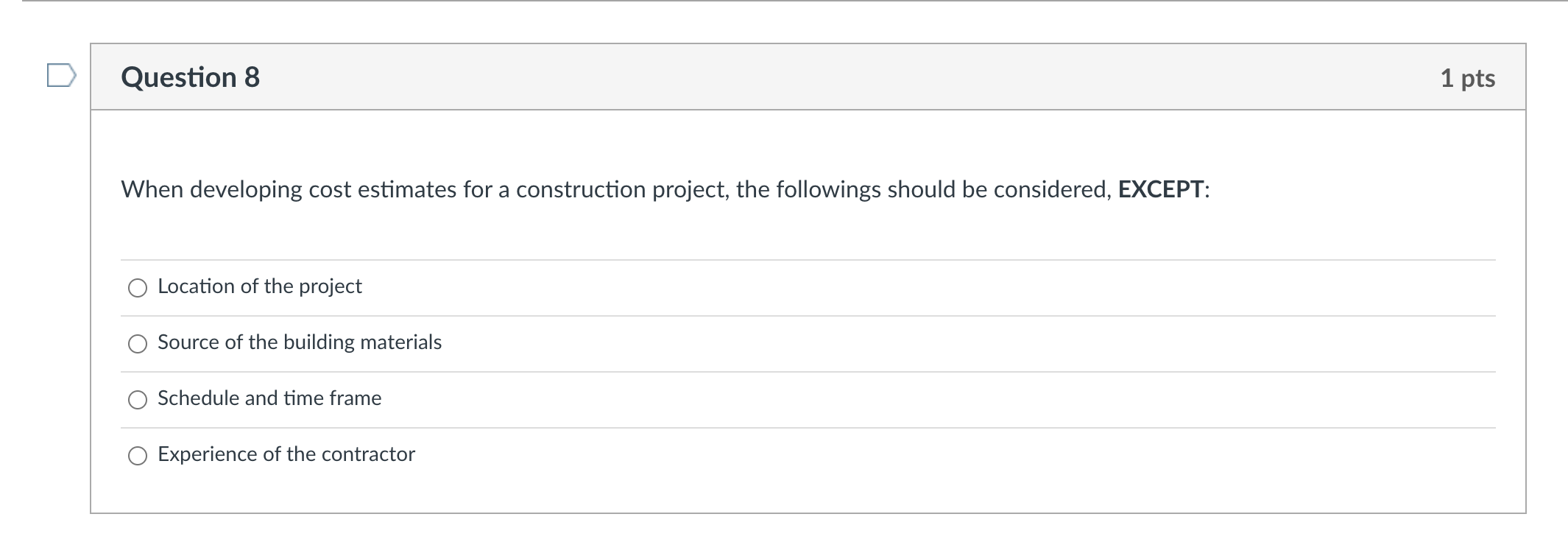Screen dimensions: 1568x542
Task: Select 'Experience of the contractor' radio button
Action: [x=137, y=457]
